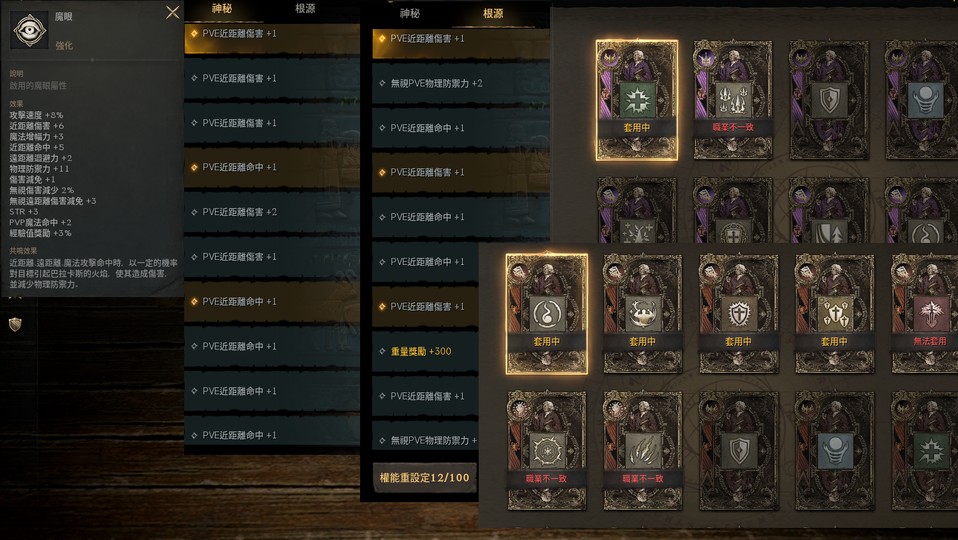Switch to 神秘 tab in right list

410,13
